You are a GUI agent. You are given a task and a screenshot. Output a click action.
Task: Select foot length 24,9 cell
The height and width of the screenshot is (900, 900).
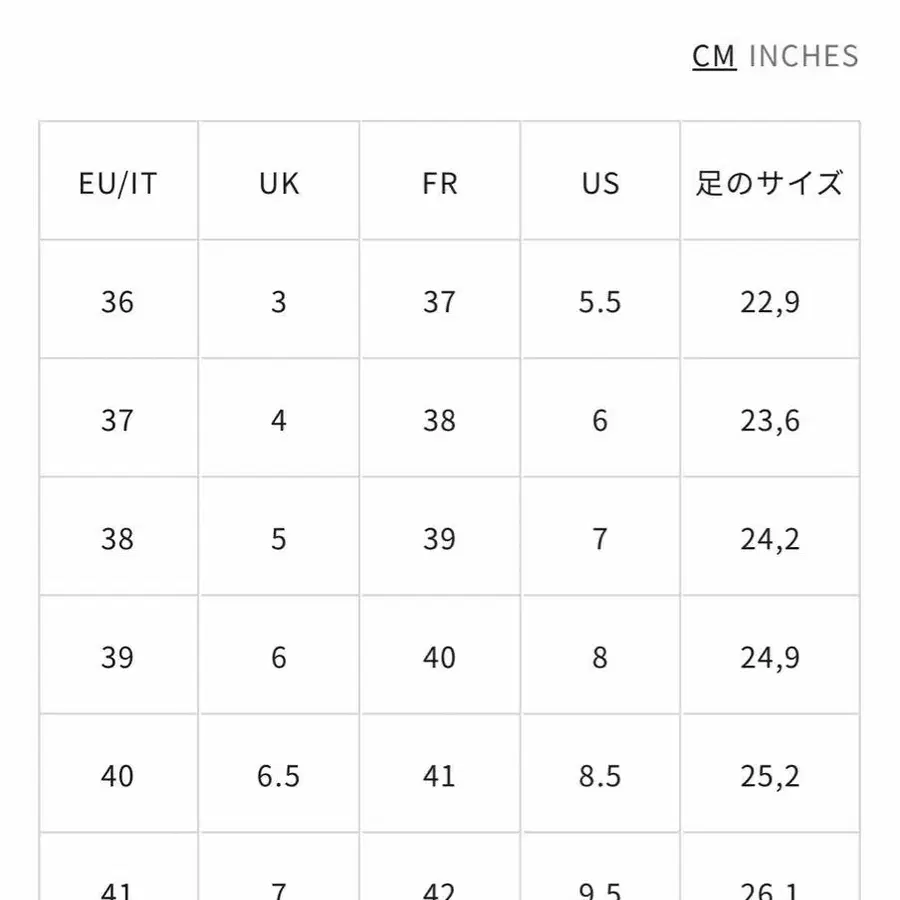[770, 657]
